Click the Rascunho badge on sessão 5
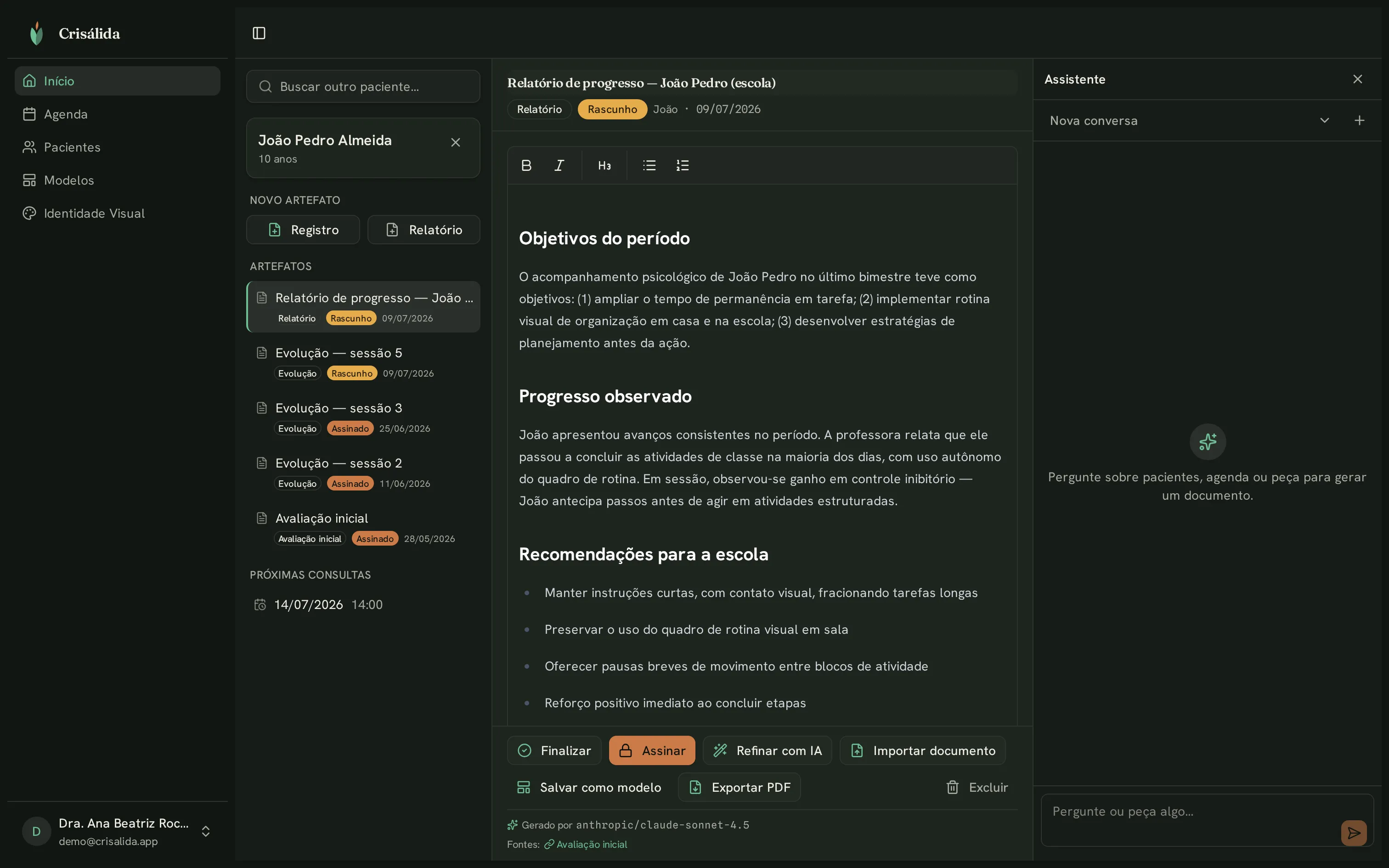The height and width of the screenshot is (868, 1389). click(x=352, y=373)
